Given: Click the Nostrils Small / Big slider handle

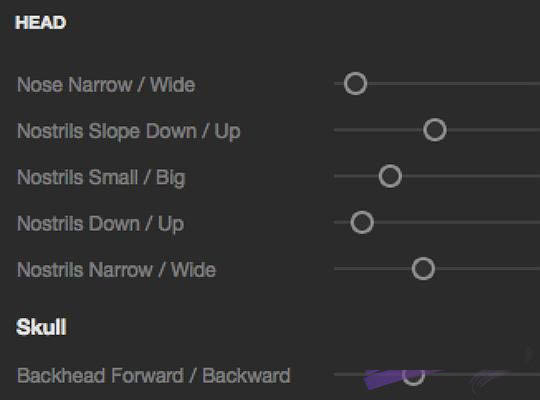Looking at the screenshot, I should 390,176.
